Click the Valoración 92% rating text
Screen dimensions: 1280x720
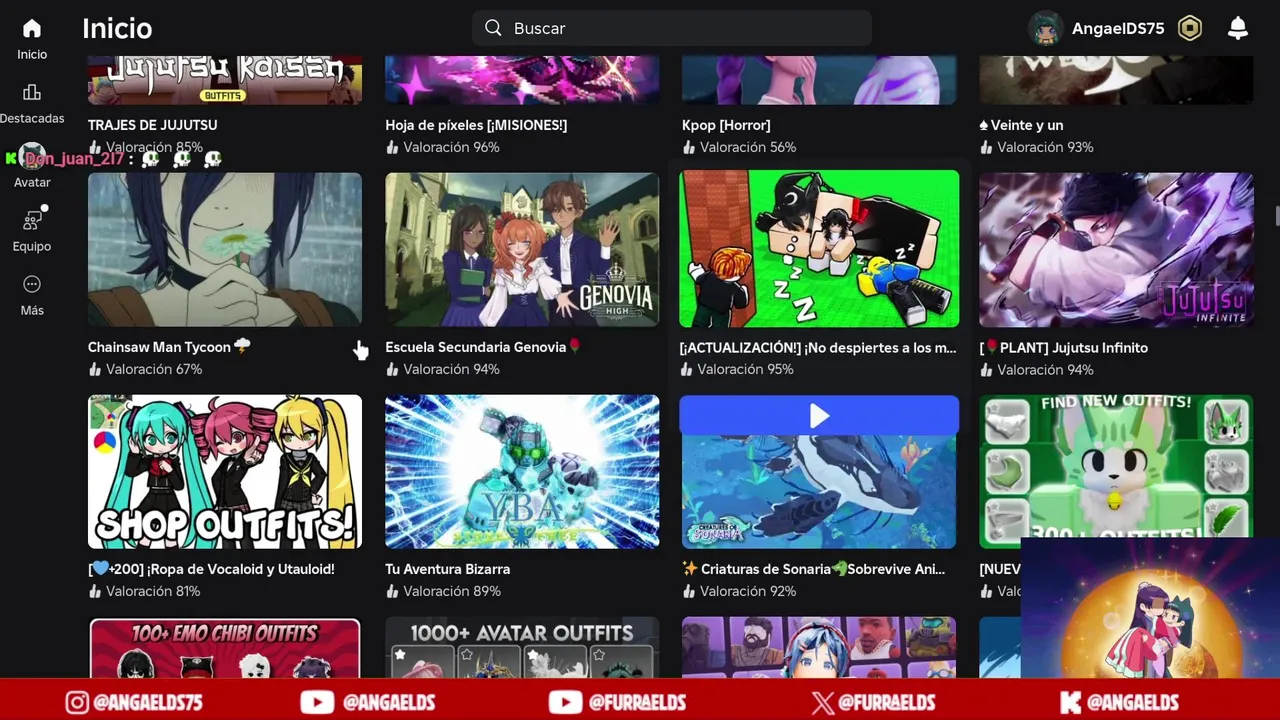(x=748, y=591)
